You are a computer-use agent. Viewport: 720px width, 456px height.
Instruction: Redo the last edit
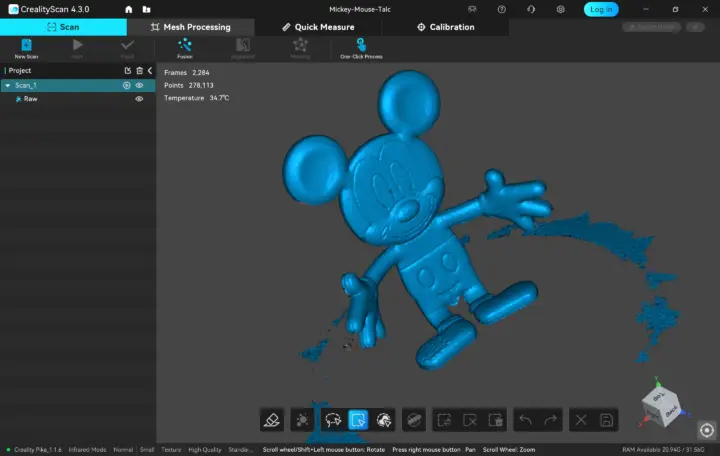click(x=551, y=420)
